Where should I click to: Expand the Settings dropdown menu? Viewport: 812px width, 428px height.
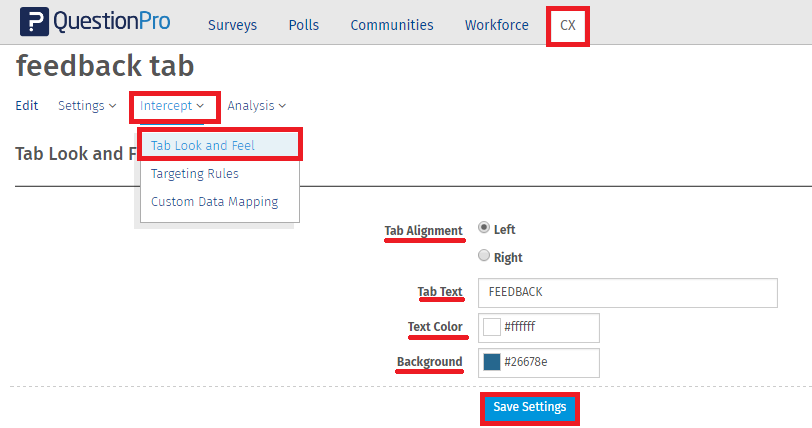[87, 106]
